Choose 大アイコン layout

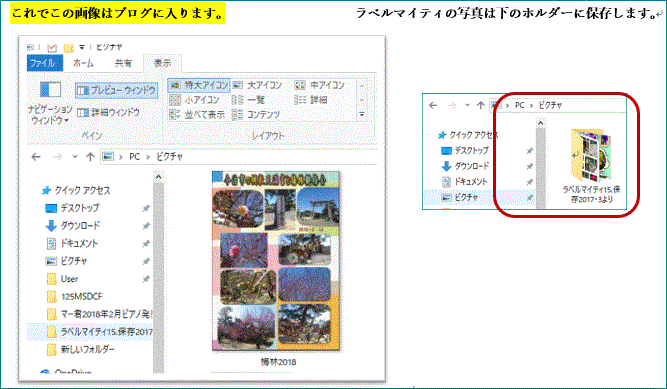tap(258, 85)
